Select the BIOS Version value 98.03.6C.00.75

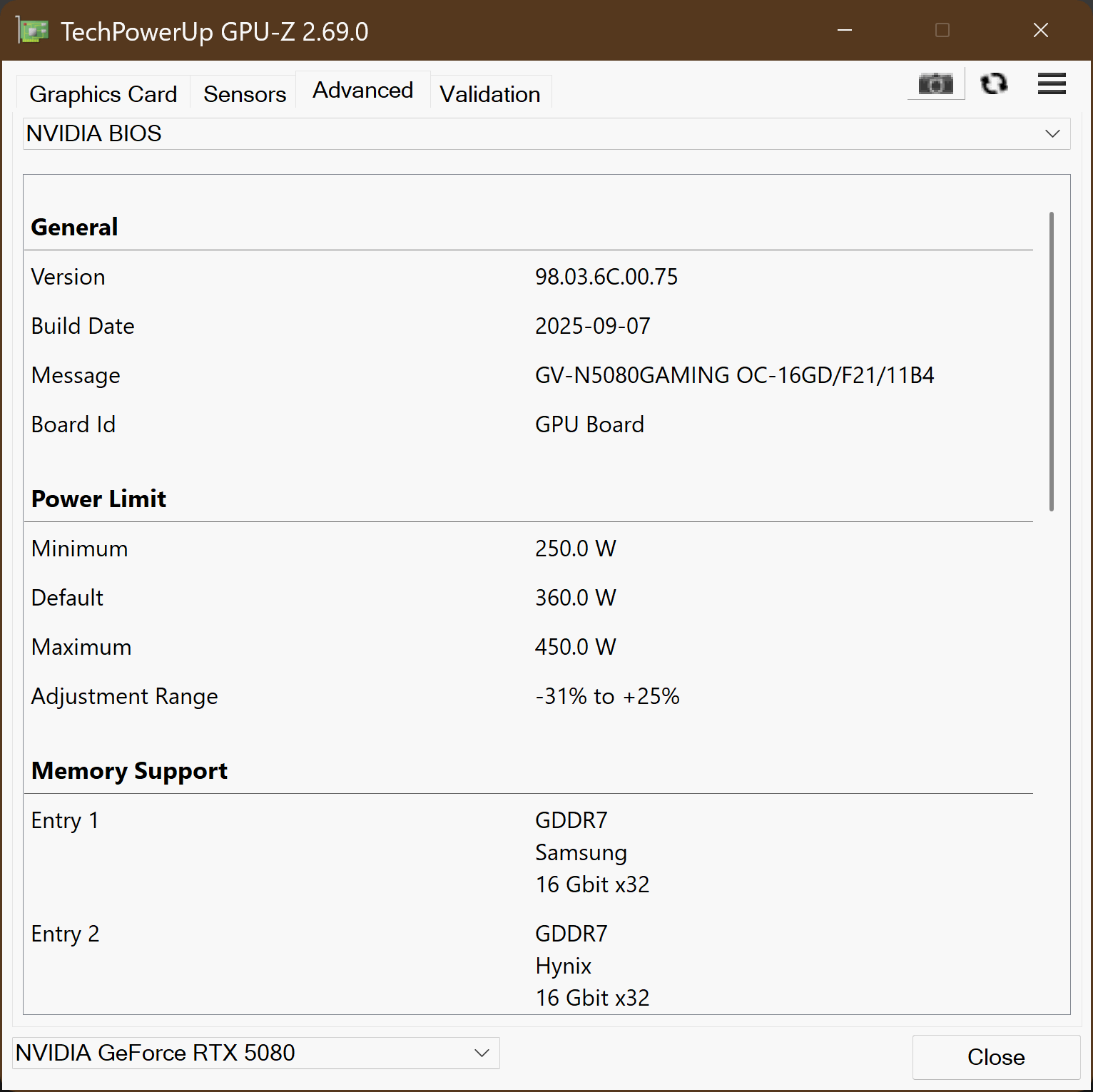point(606,277)
